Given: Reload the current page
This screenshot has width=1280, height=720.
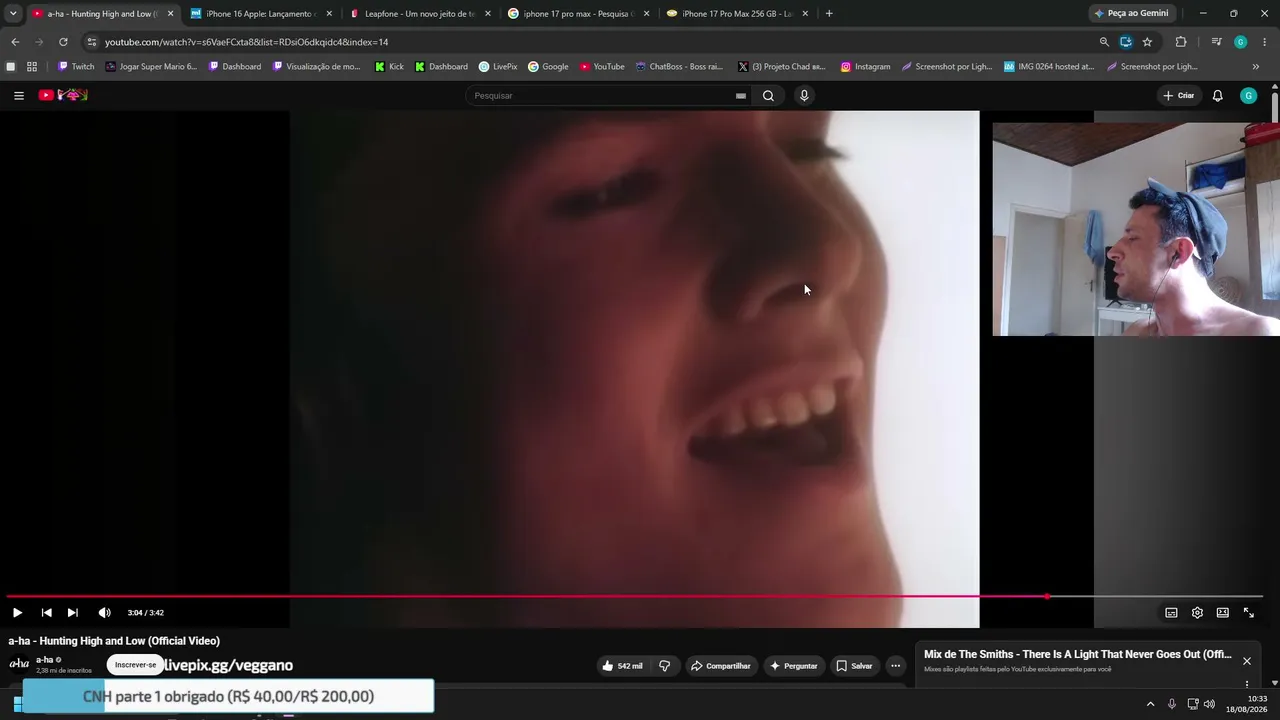Looking at the screenshot, I should coord(63,42).
